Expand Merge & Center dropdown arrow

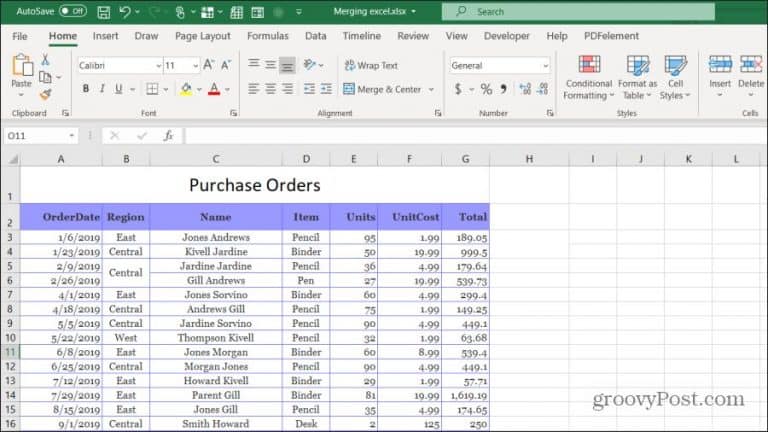pos(431,89)
